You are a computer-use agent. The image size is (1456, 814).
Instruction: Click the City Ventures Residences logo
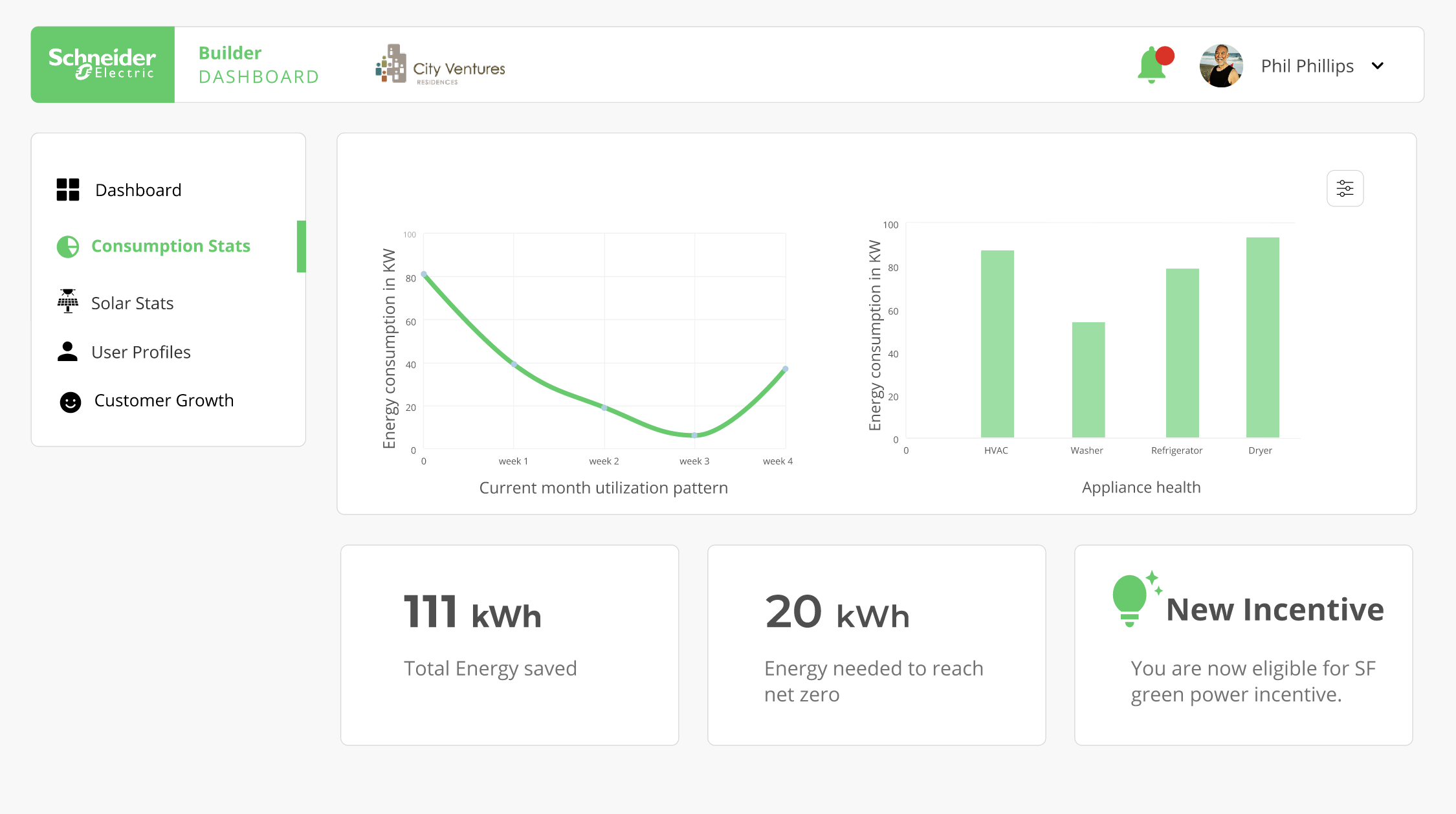pos(441,65)
